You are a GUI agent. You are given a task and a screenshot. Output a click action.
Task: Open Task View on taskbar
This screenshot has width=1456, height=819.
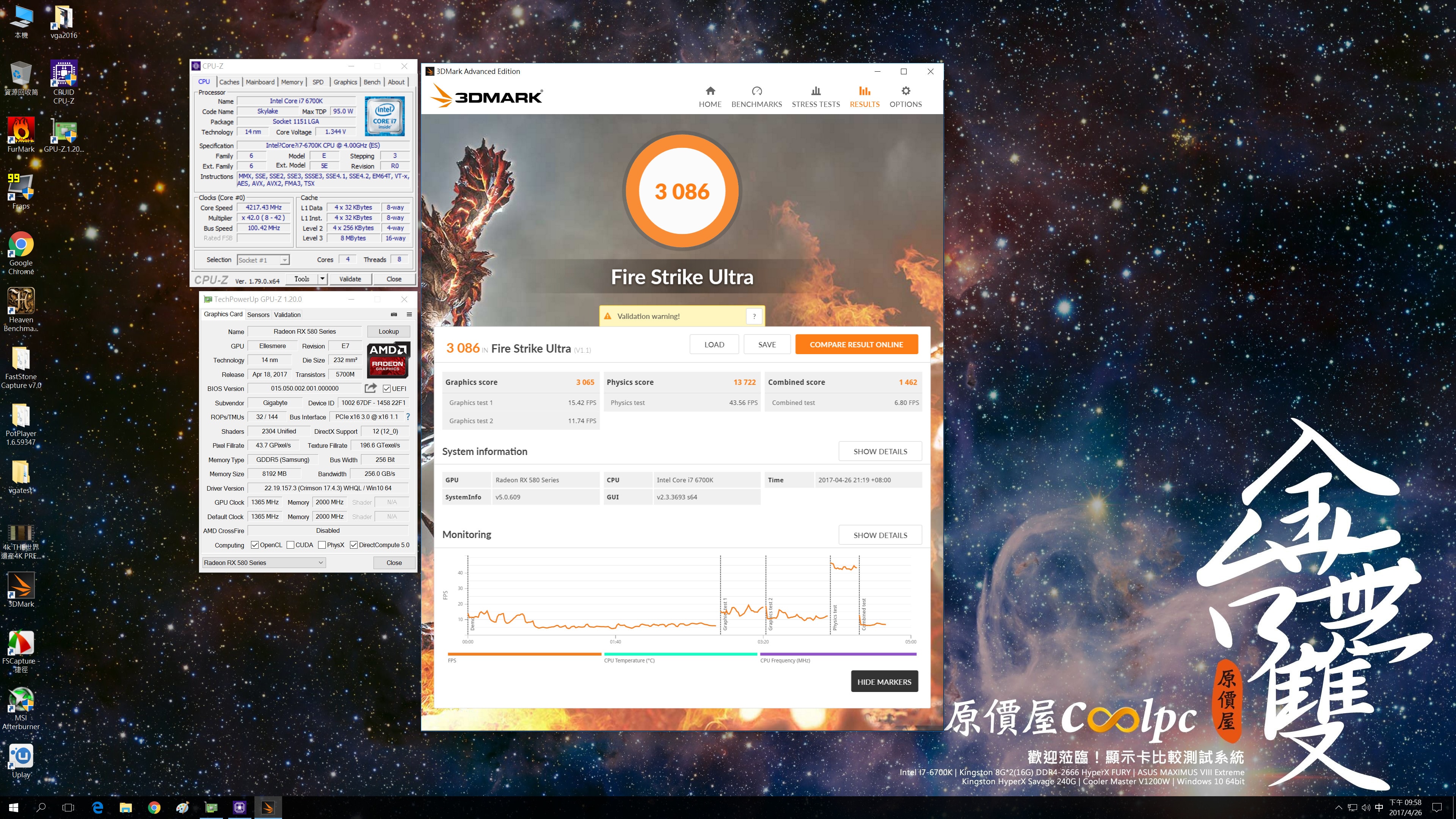click(x=68, y=808)
